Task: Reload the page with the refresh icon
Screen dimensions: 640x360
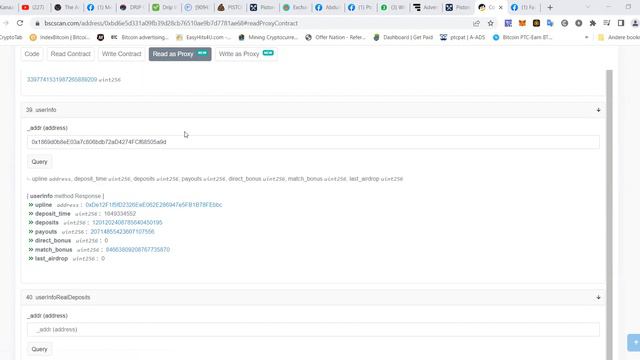Action: click(20, 23)
